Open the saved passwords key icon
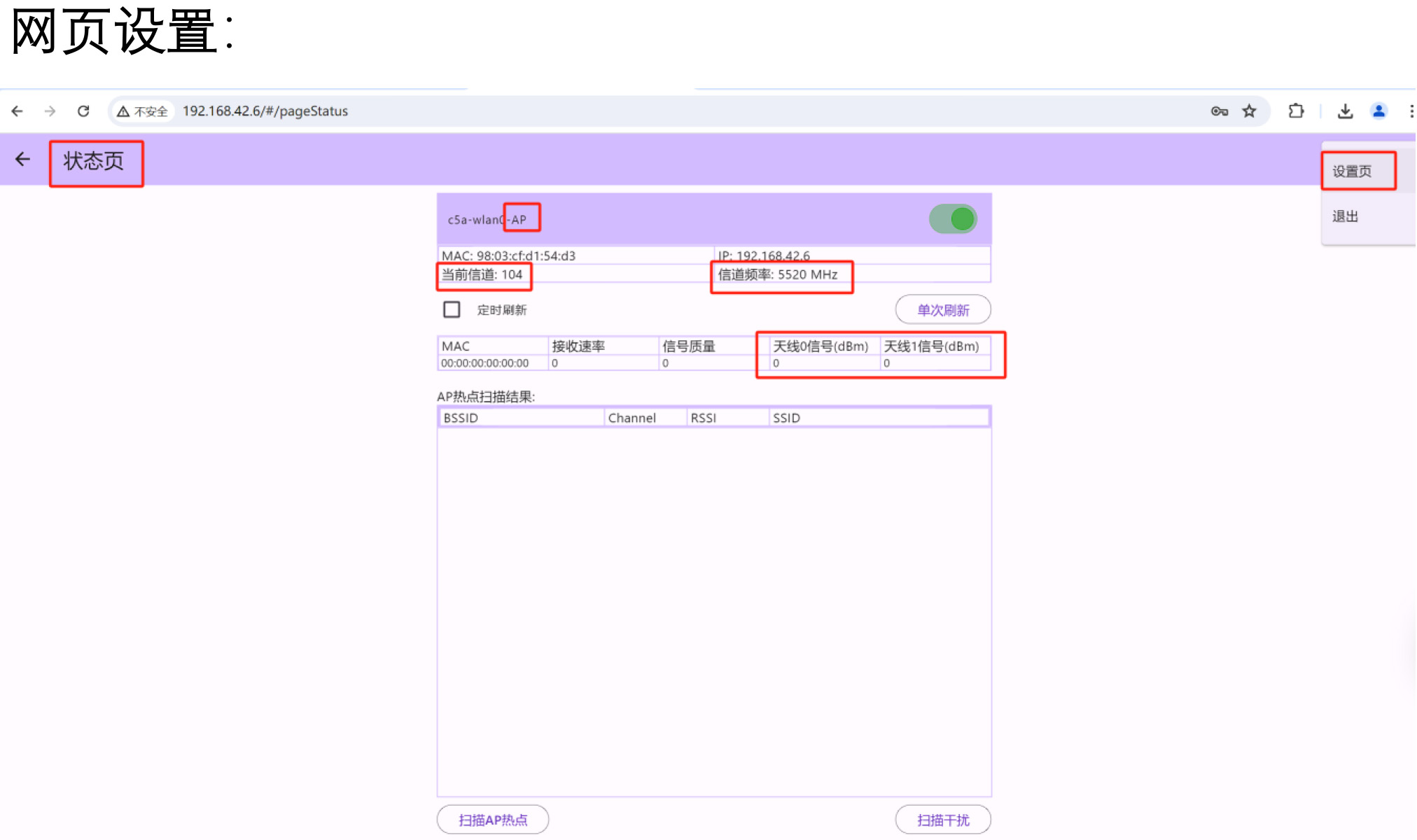This screenshot has width=1417, height=840. pos(1219,111)
